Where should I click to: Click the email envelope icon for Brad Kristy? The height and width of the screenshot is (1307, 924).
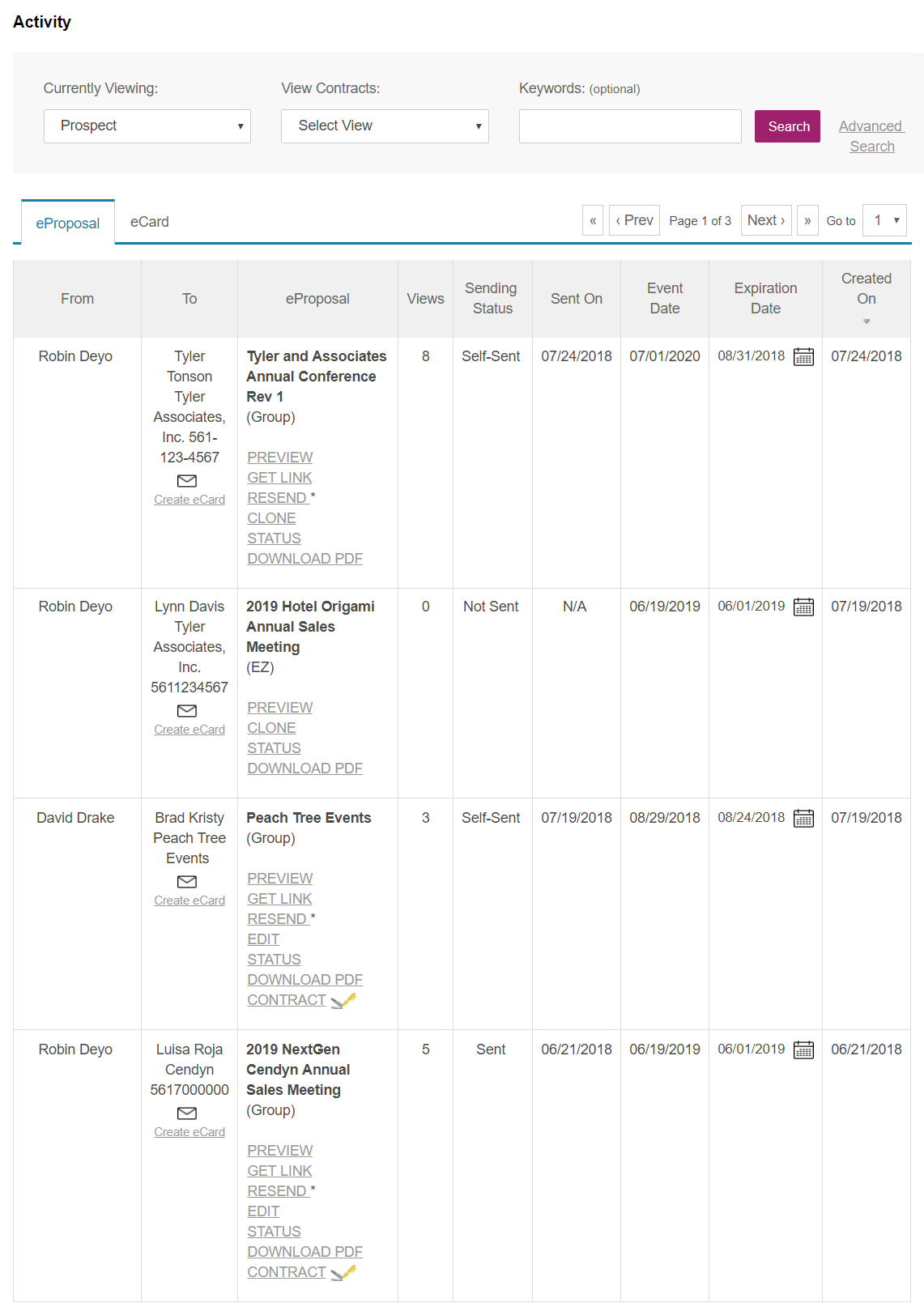[x=187, y=882]
